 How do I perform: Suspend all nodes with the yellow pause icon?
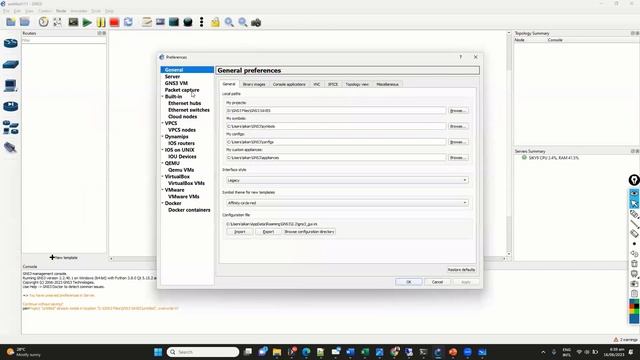click(101, 22)
